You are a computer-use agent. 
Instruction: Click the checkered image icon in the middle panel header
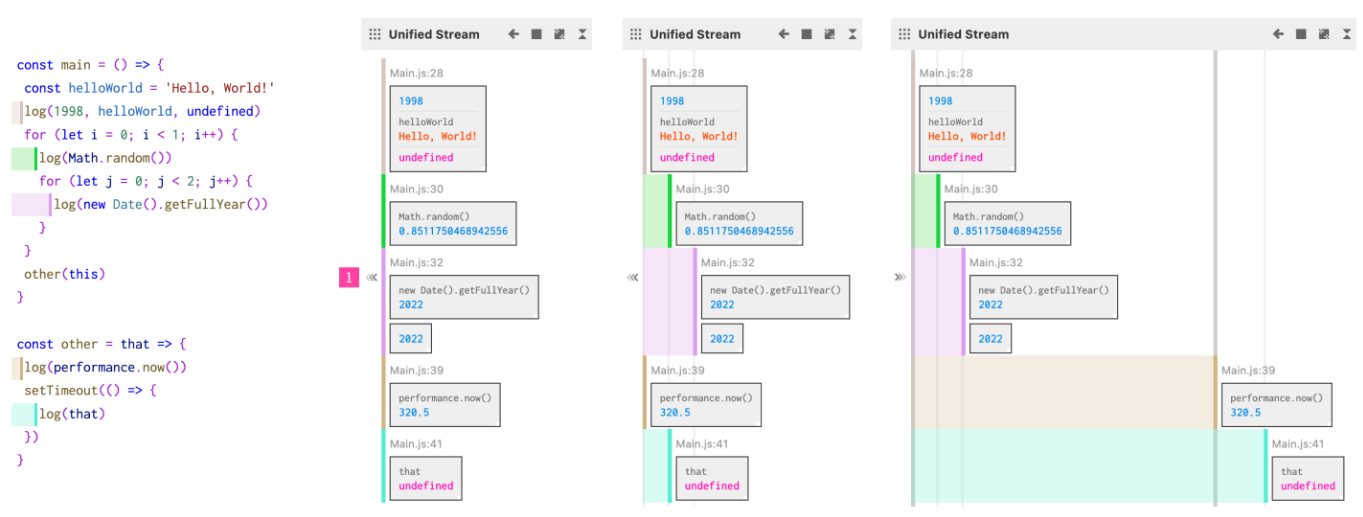pyautogui.click(x=829, y=34)
